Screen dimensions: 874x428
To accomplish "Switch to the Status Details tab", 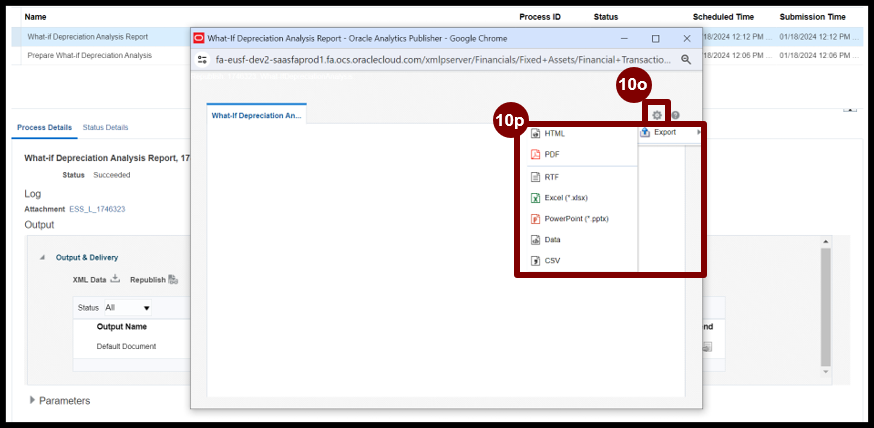I will (x=105, y=128).
